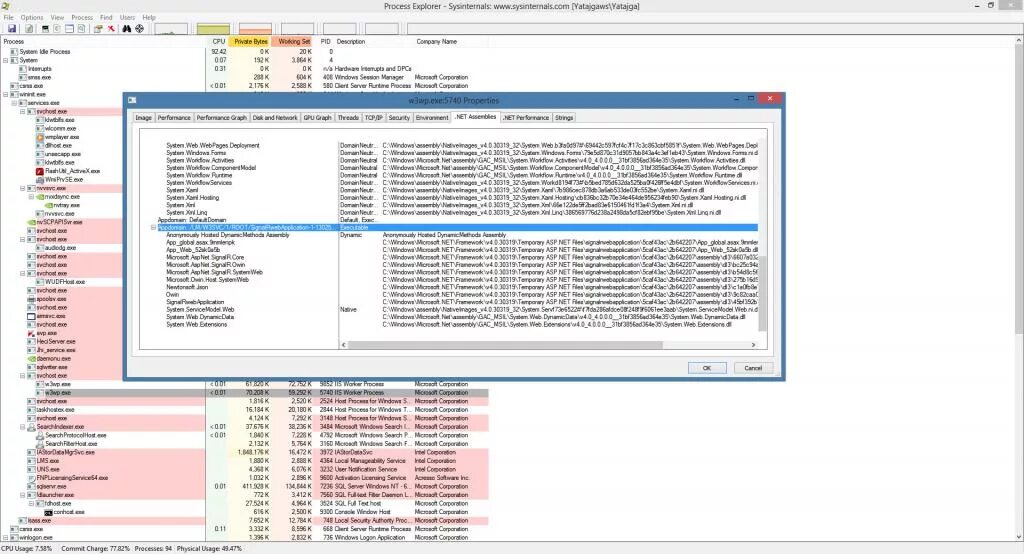
Task: Click the SearchIndexer.exe icon
Action: tap(31, 427)
